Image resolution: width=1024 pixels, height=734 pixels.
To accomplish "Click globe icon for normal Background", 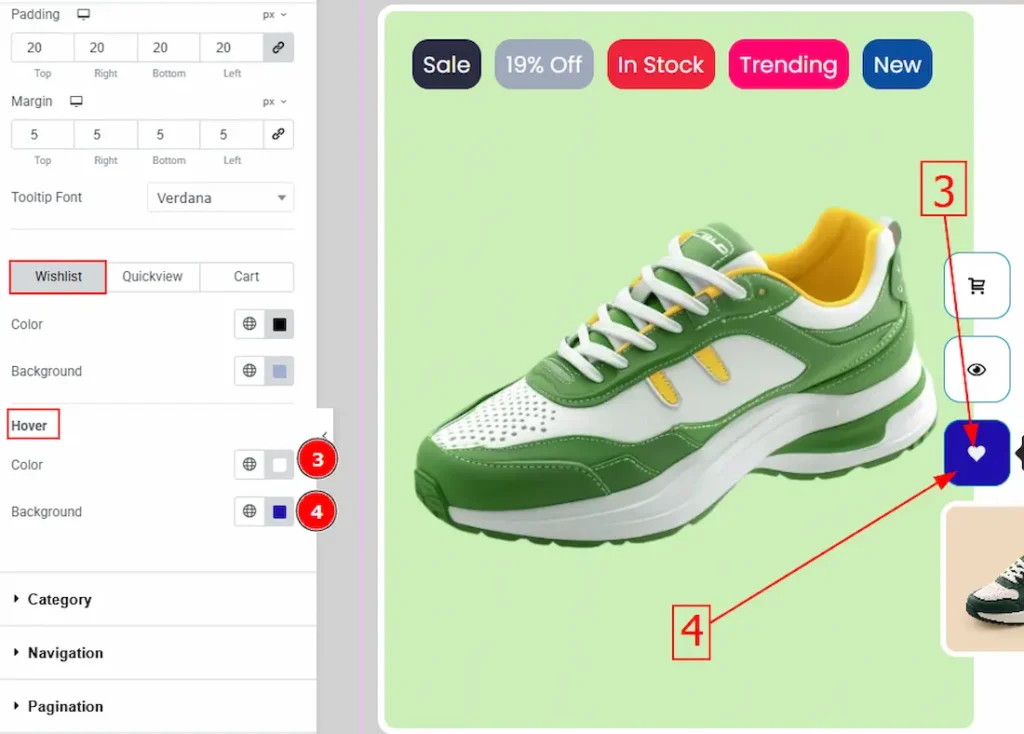I will point(249,371).
